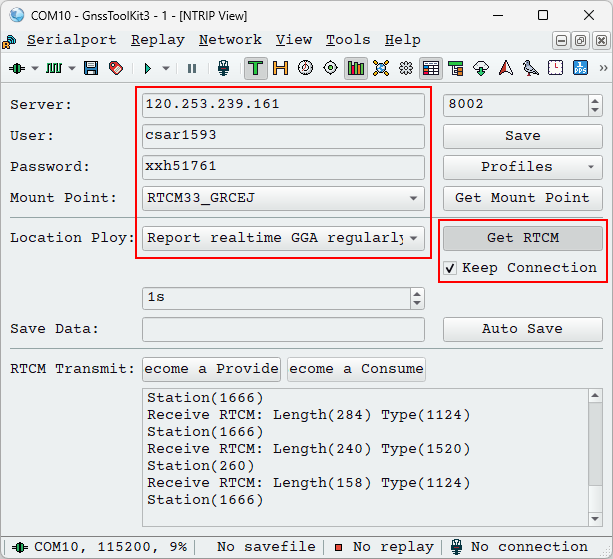The height and width of the screenshot is (559, 613).
Task: Open the signal bar chart icon
Action: click(x=355, y=68)
